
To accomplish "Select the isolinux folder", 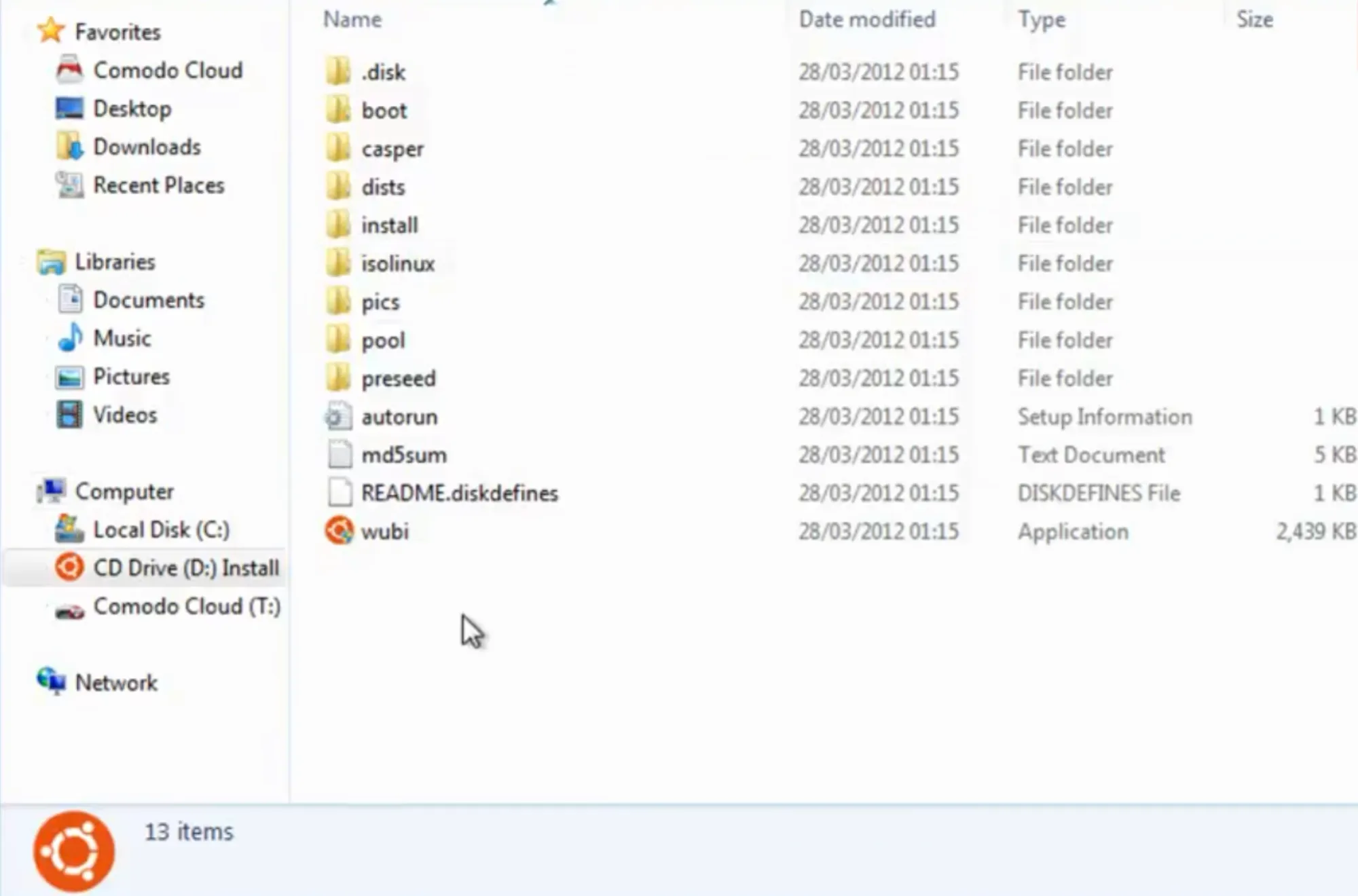I will click(397, 263).
